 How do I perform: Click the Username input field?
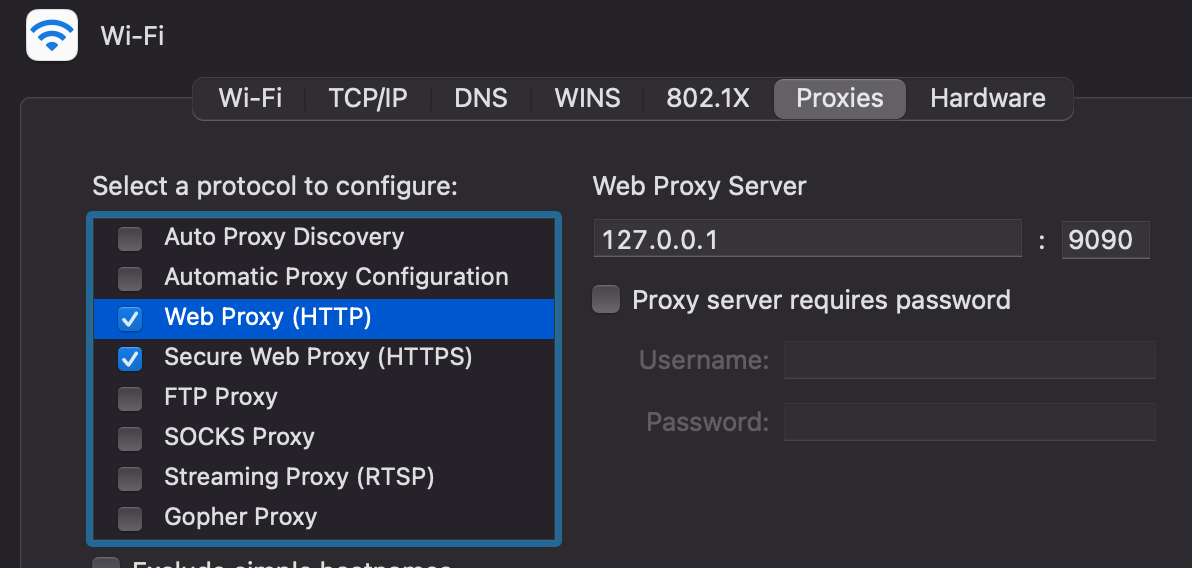tap(969, 360)
